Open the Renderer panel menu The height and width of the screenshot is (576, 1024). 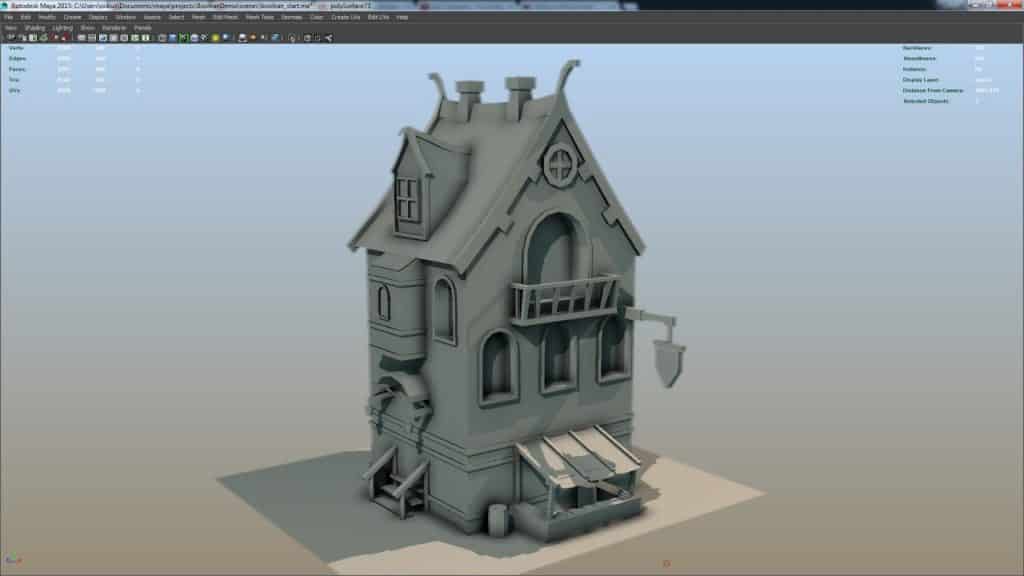point(113,27)
